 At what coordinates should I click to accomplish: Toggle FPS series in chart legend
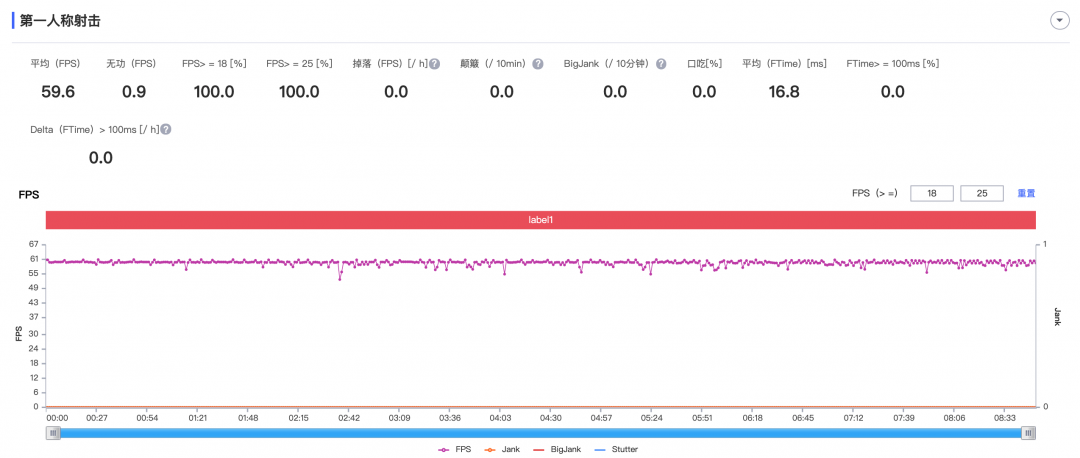pyautogui.click(x=454, y=450)
